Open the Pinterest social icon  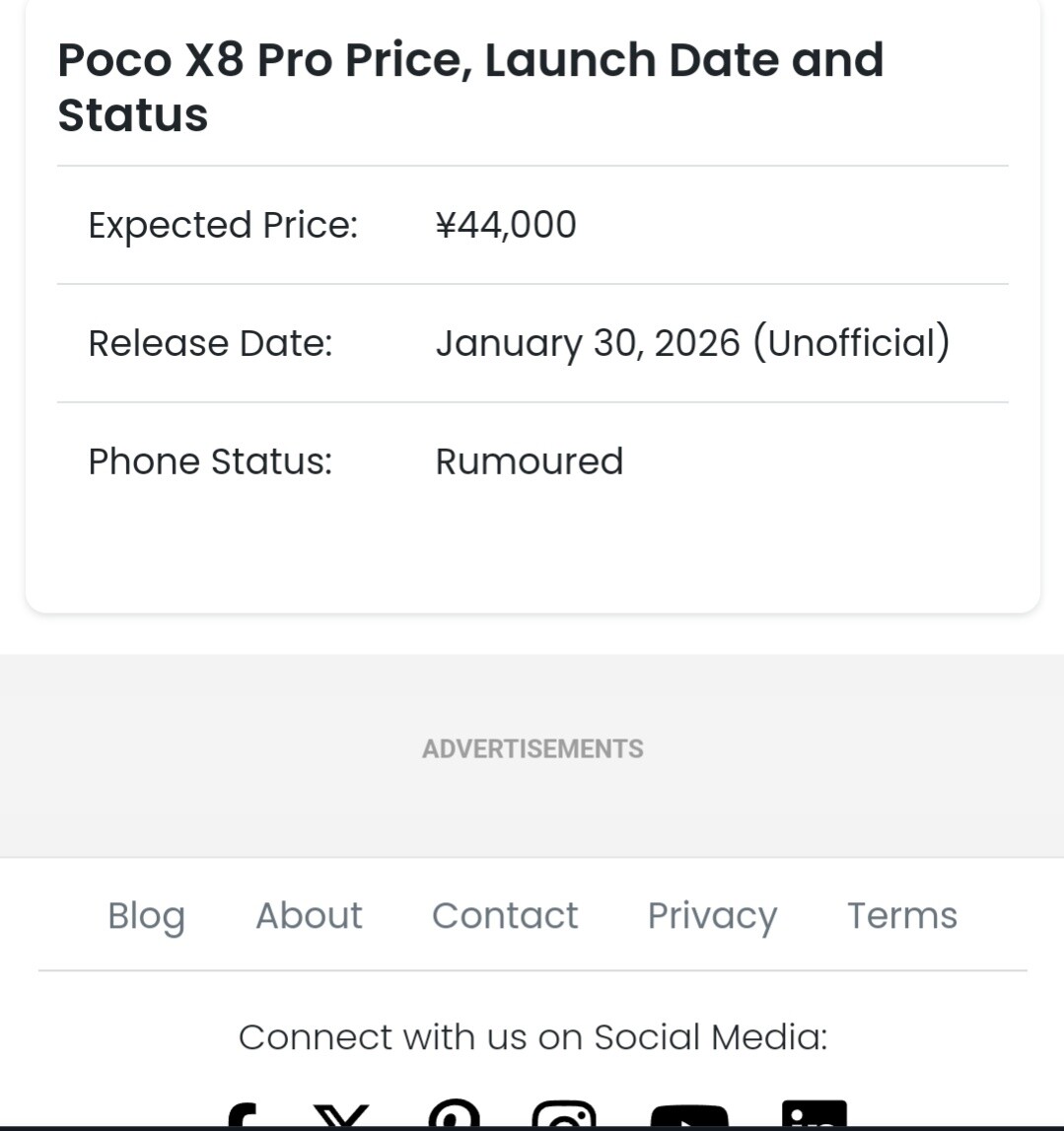click(x=455, y=1114)
